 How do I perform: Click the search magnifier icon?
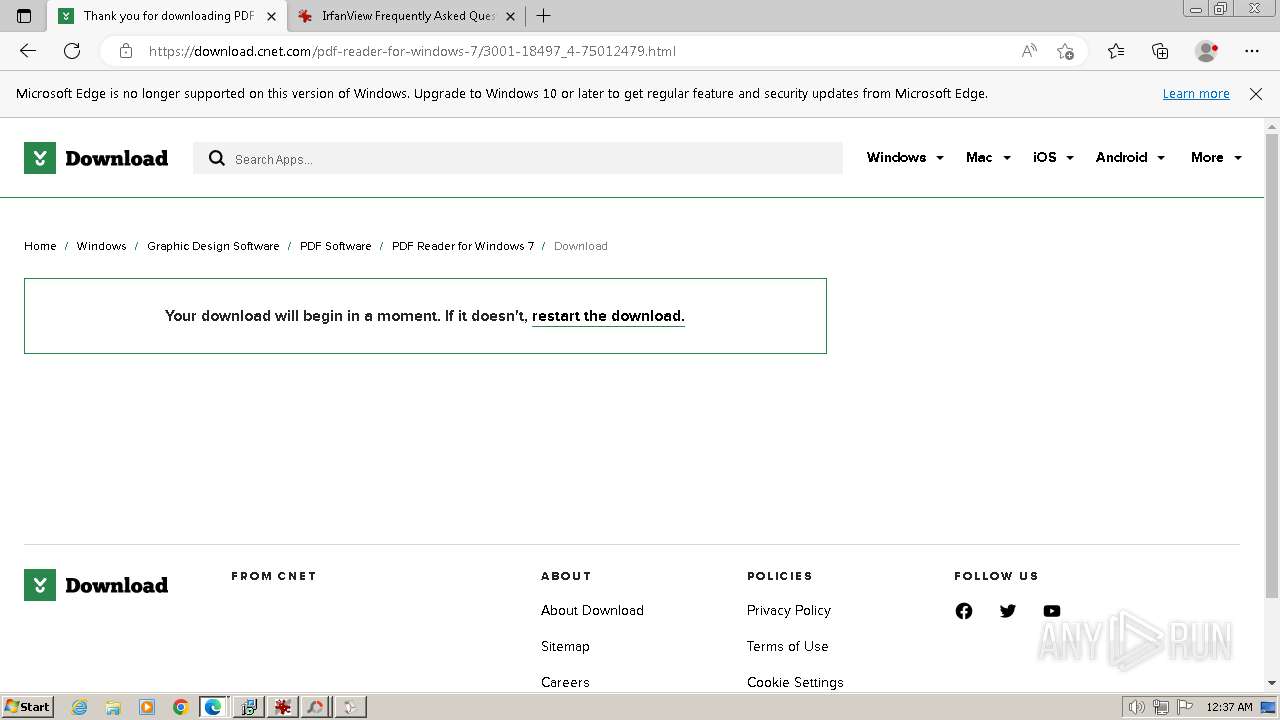217,158
